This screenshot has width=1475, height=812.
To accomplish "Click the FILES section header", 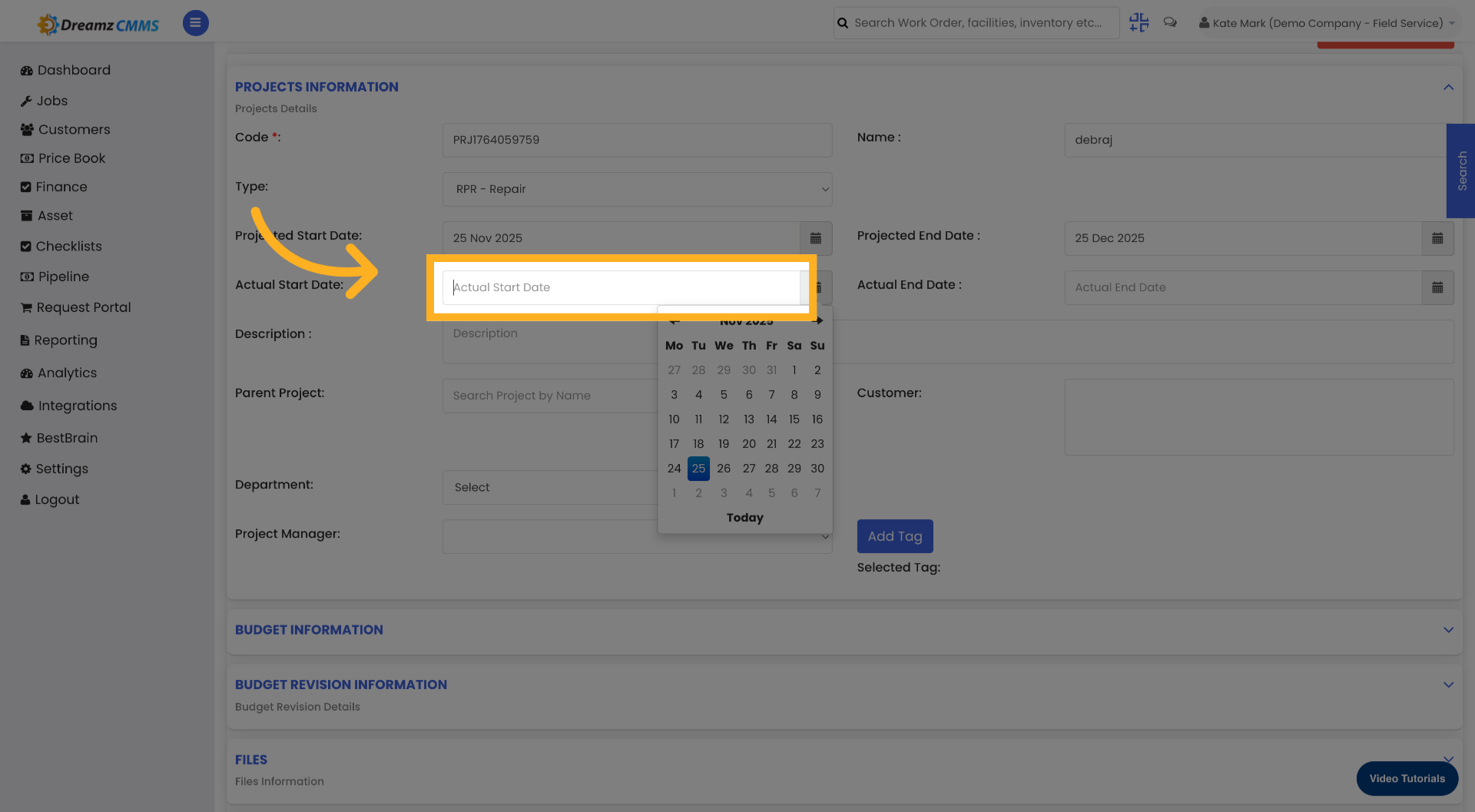I will 251,760.
